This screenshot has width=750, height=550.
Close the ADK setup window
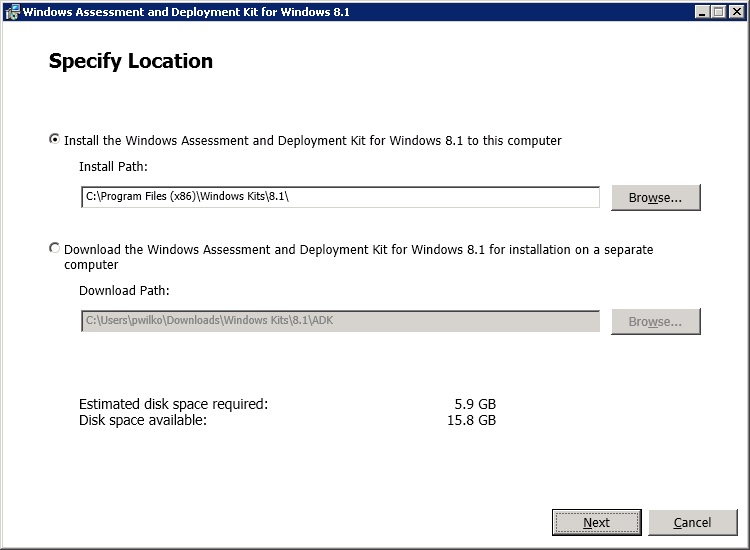735,12
